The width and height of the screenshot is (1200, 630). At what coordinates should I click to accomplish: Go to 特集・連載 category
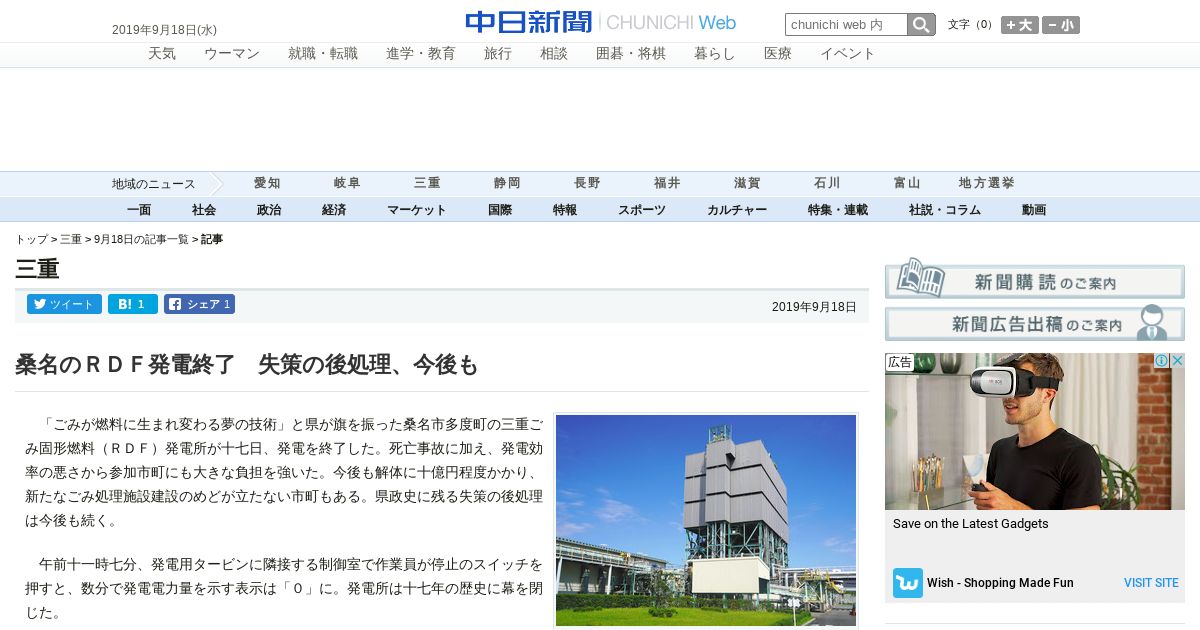click(x=838, y=210)
